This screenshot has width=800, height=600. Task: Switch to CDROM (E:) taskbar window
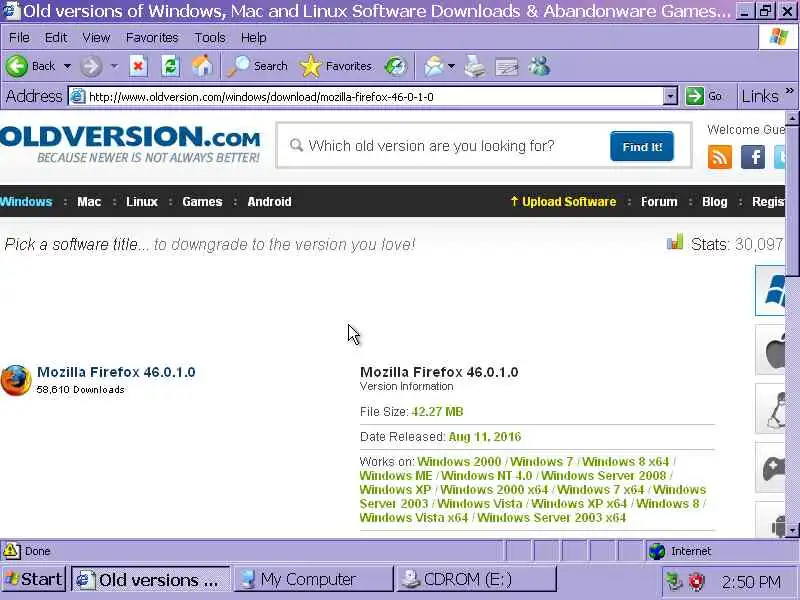476,579
